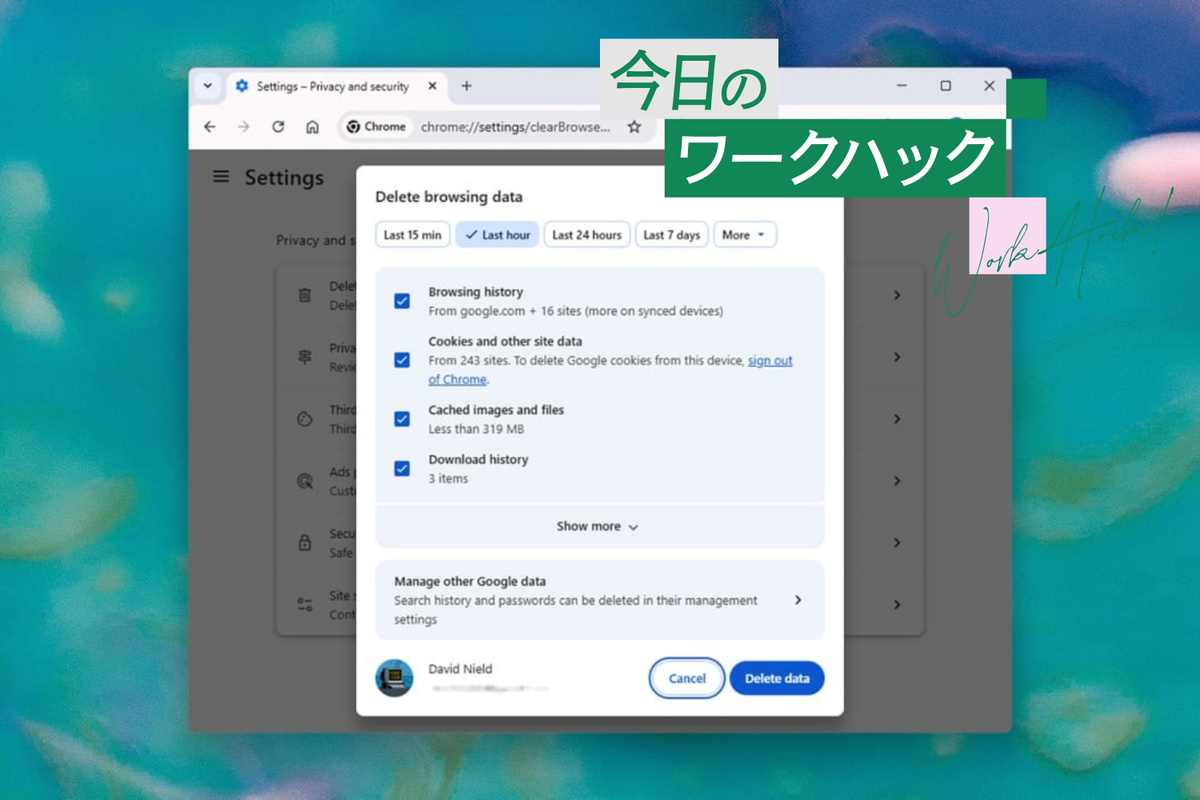Click the new tab plus icon
Screen dimensions: 1200x800
point(466,86)
